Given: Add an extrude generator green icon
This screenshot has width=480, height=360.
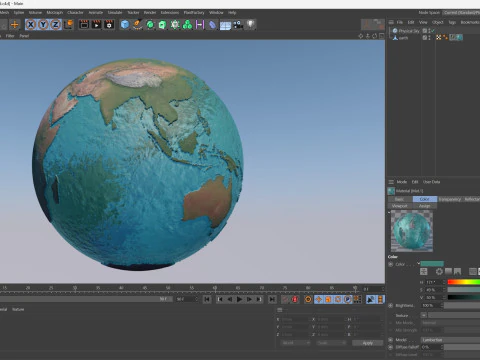Looking at the screenshot, I should click(162, 25).
